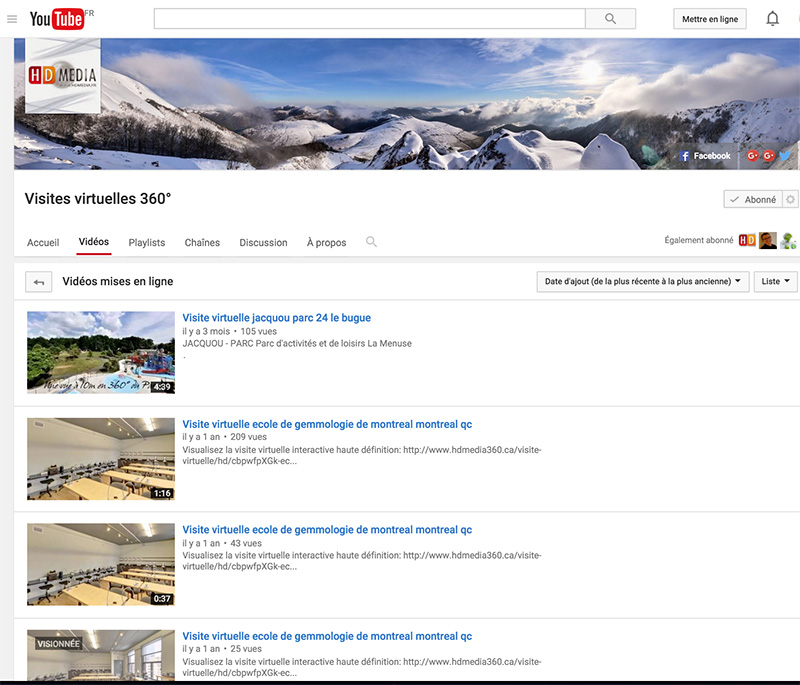Image resolution: width=800 pixels, height=685 pixels.
Task: Switch to the Playlists tab
Action: pos(147,243)
